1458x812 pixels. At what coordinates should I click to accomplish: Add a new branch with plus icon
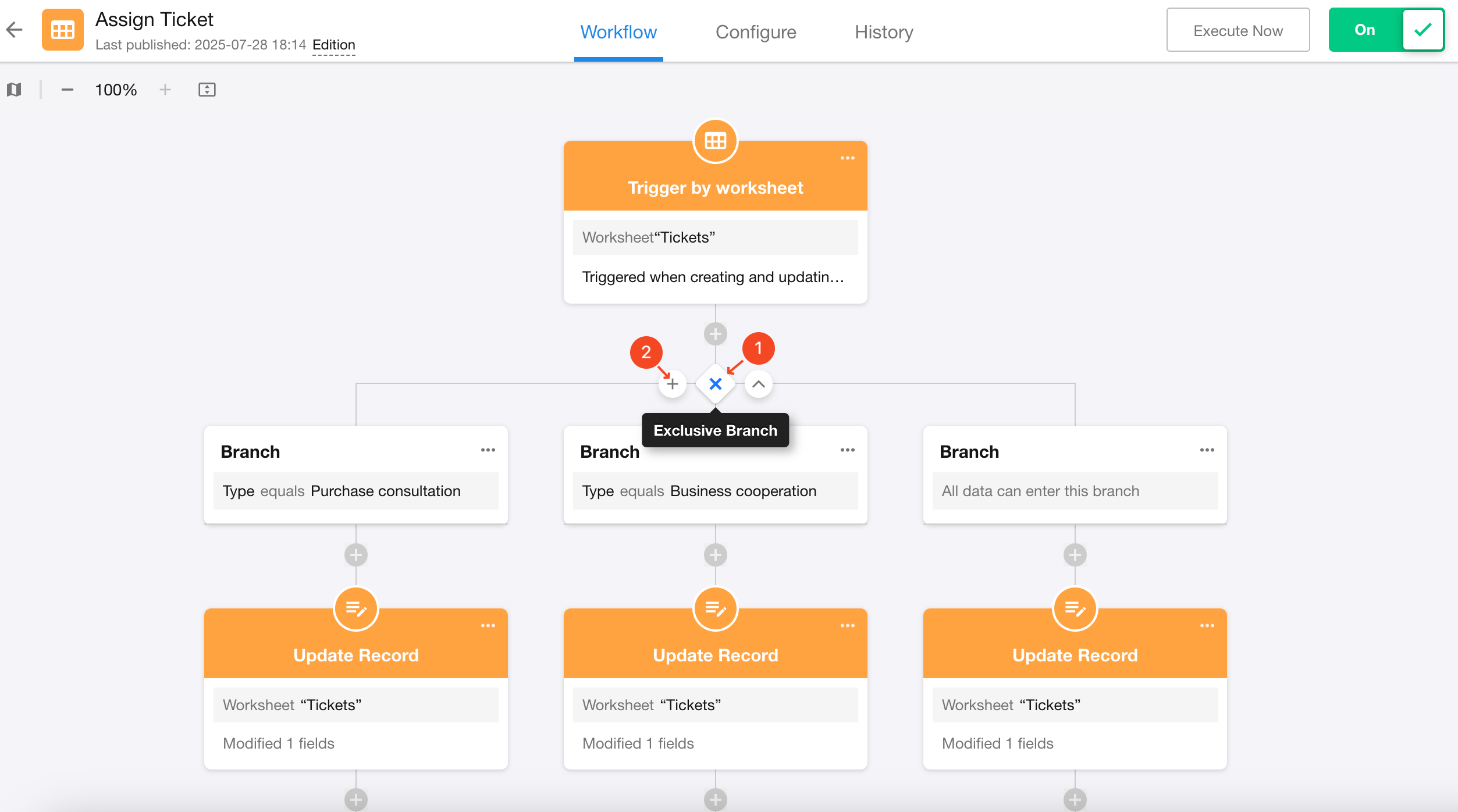(x=673, y=384)
